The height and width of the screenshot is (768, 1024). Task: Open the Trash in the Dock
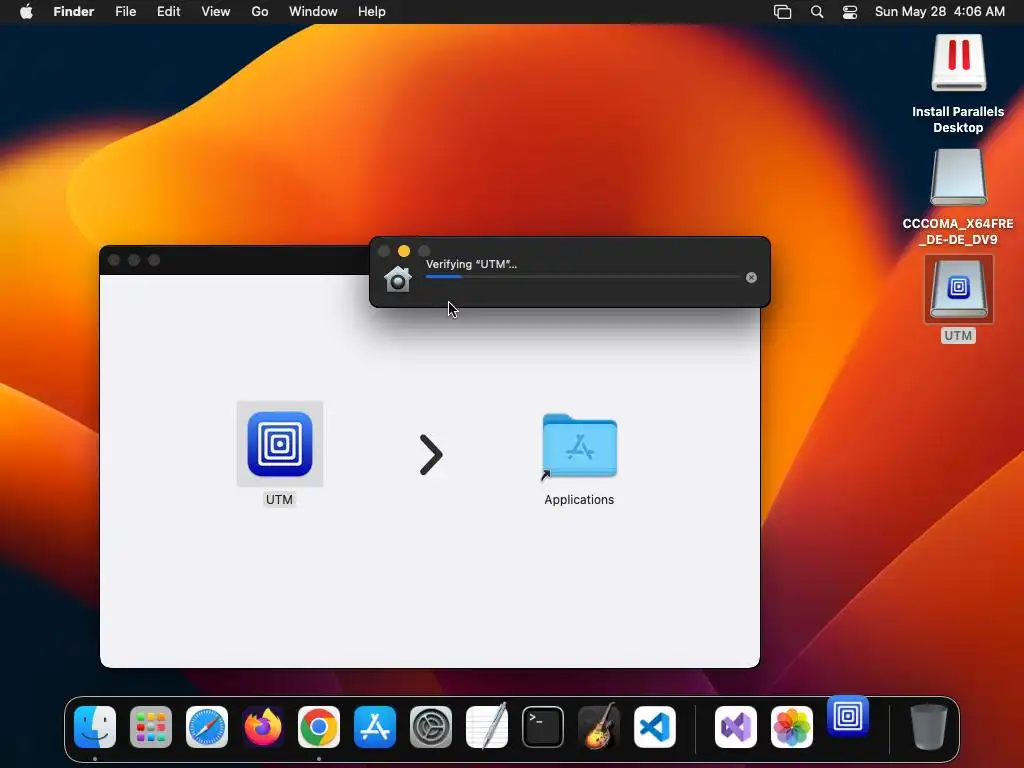pyautogui.click(x=929, y=726)
